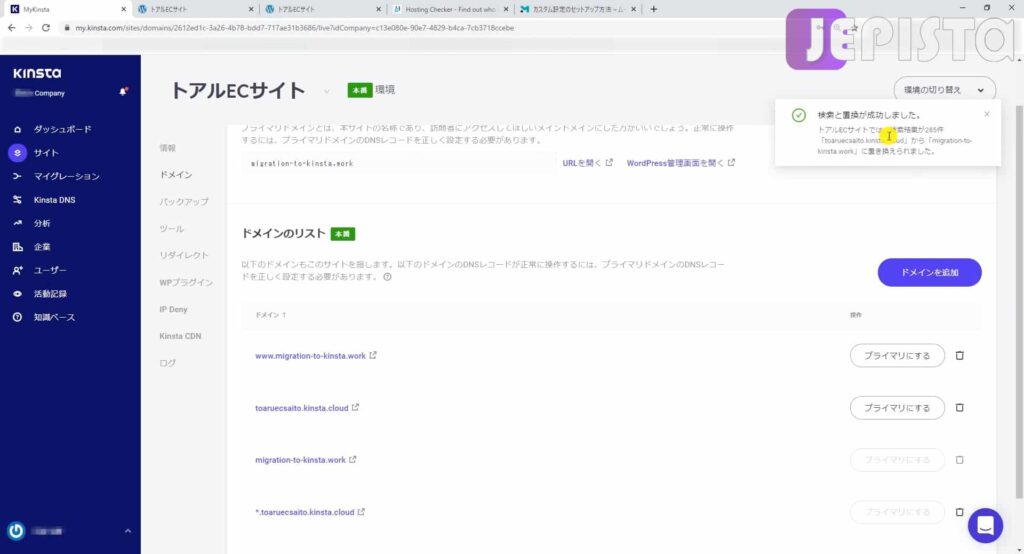Open the chat support widget

(x=985, y=526)
